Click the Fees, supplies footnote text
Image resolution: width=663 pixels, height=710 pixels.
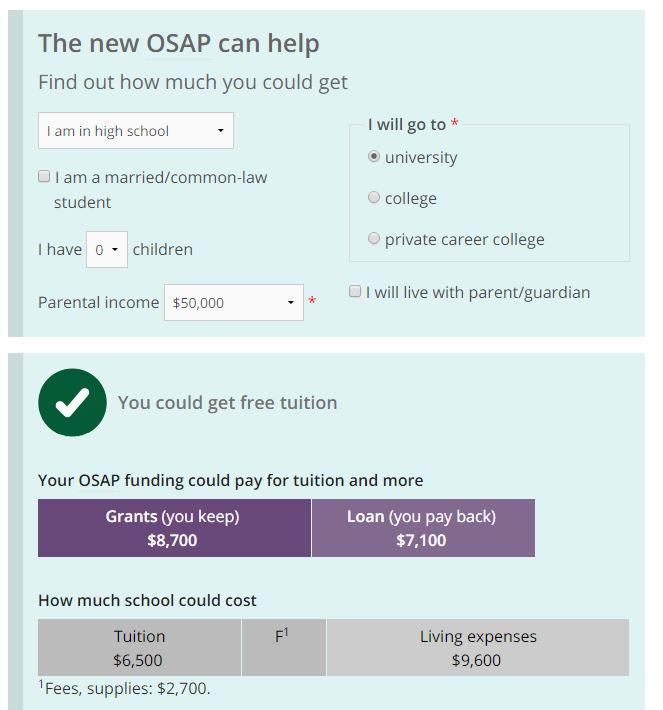[x=125, y=688]
